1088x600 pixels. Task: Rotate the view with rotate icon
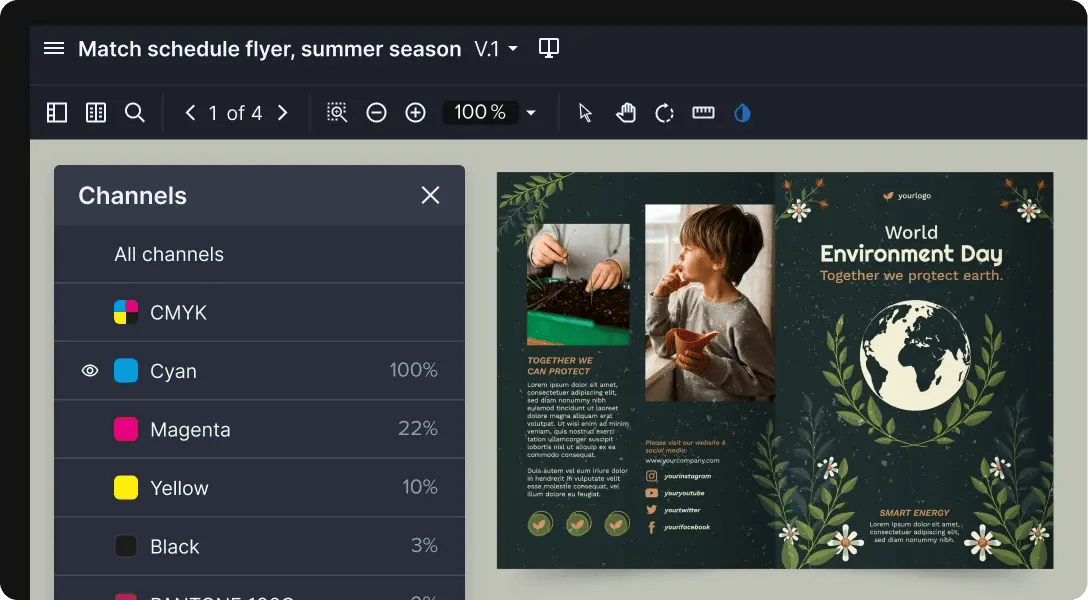[664, 113]
